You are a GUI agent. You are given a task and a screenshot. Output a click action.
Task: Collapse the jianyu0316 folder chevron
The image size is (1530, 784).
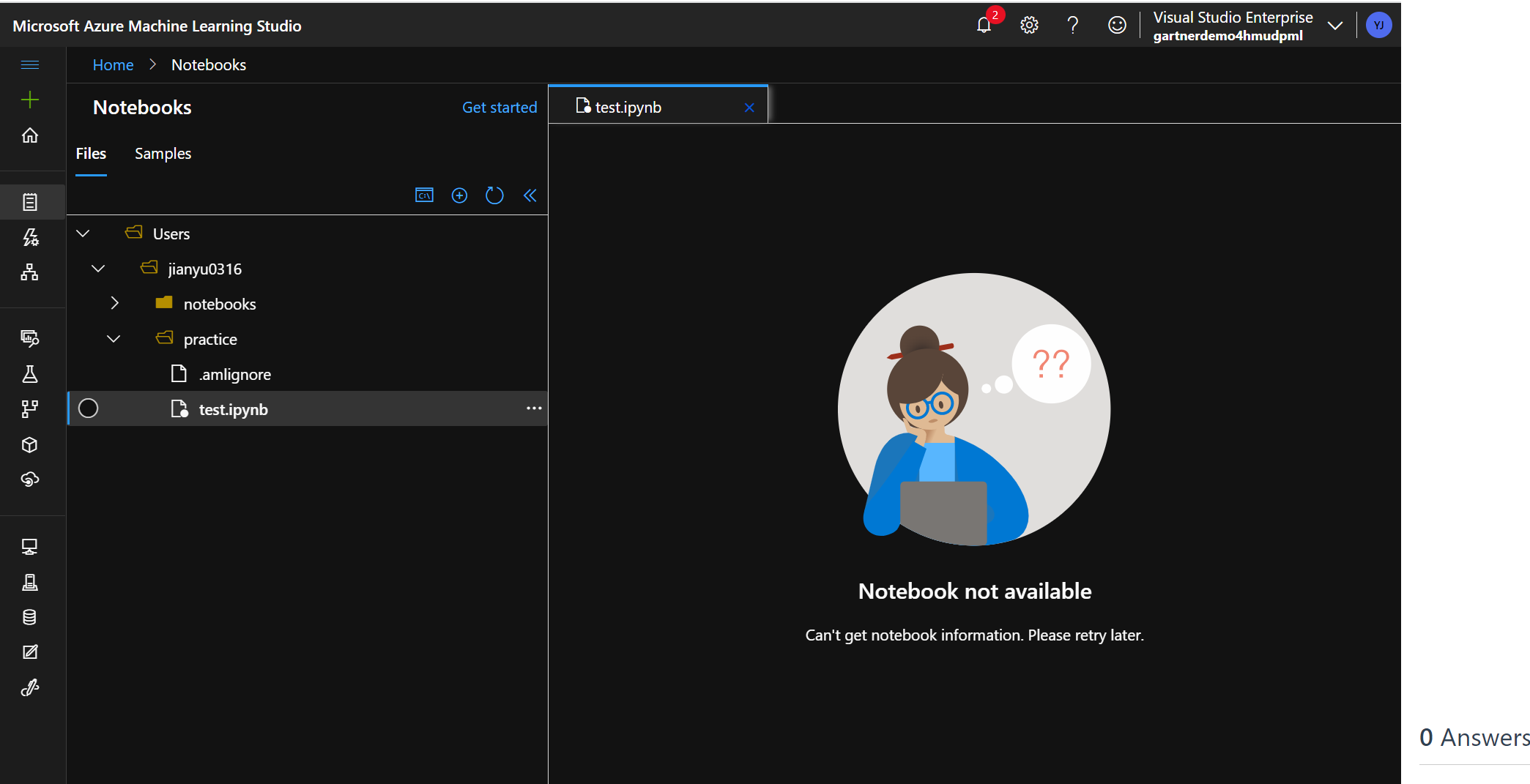click(x=98, y=269)
